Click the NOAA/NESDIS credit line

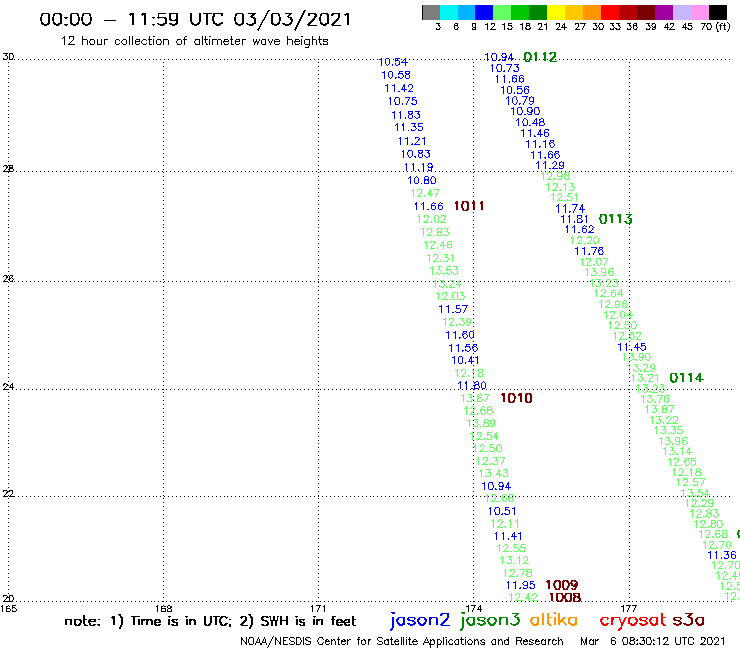tap(402, 641)
